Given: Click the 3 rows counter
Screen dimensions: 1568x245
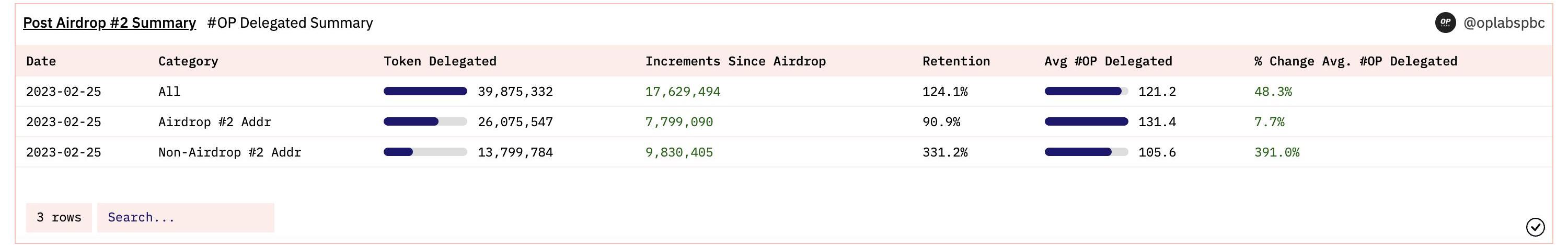Looking at the screenshot, I should click(x=59, y=218).
